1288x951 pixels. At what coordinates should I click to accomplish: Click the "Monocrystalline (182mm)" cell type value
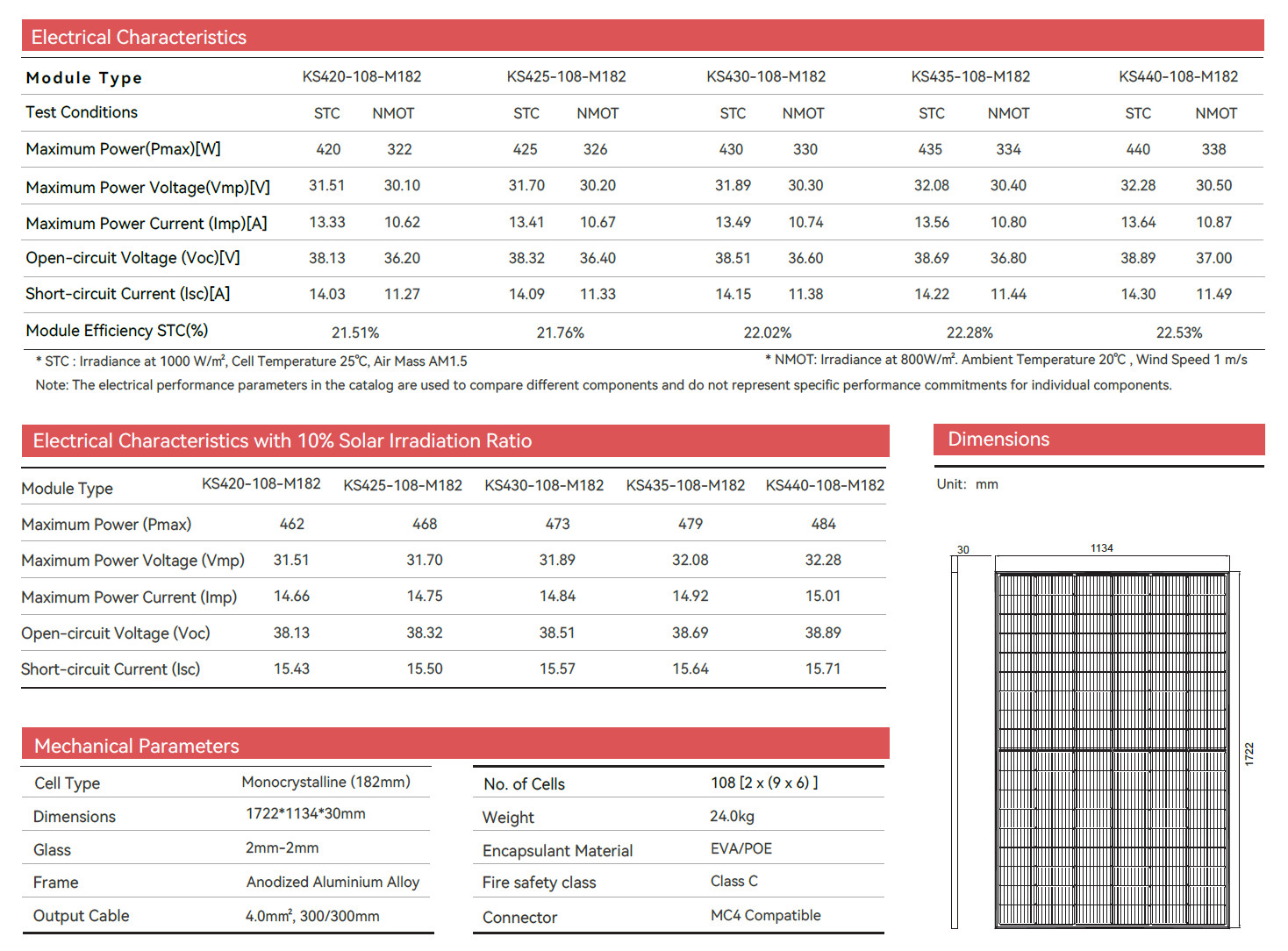click(326, 782)
